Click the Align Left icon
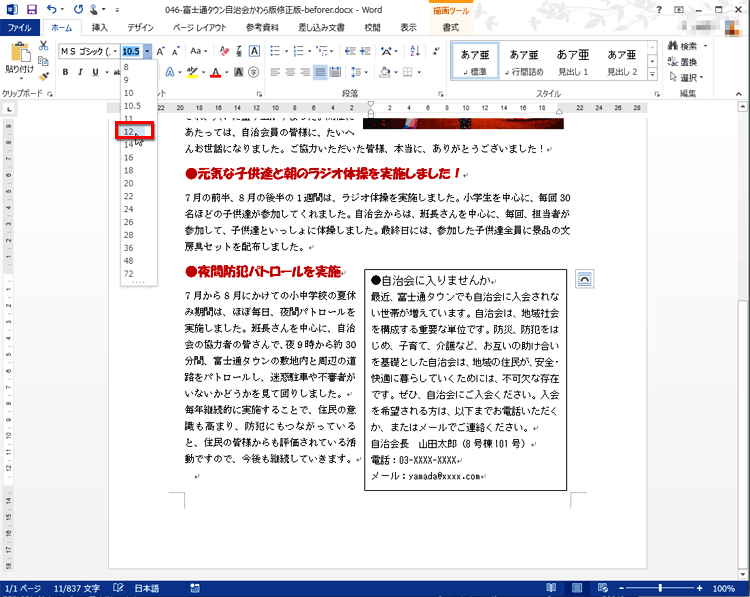The width and height of the screenshot is (750, 597). point(275,72)
